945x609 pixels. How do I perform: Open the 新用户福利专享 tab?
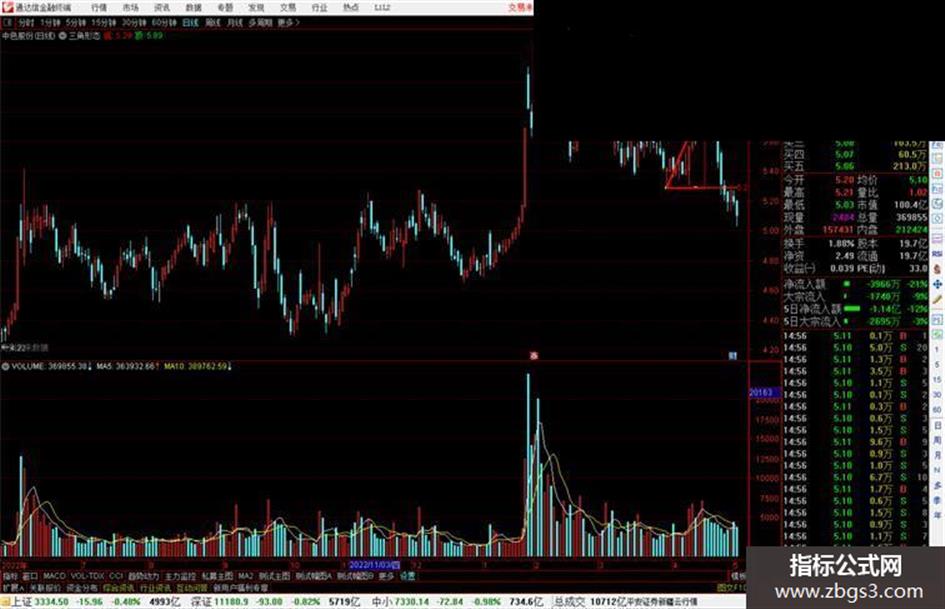(x=240, y=587)
